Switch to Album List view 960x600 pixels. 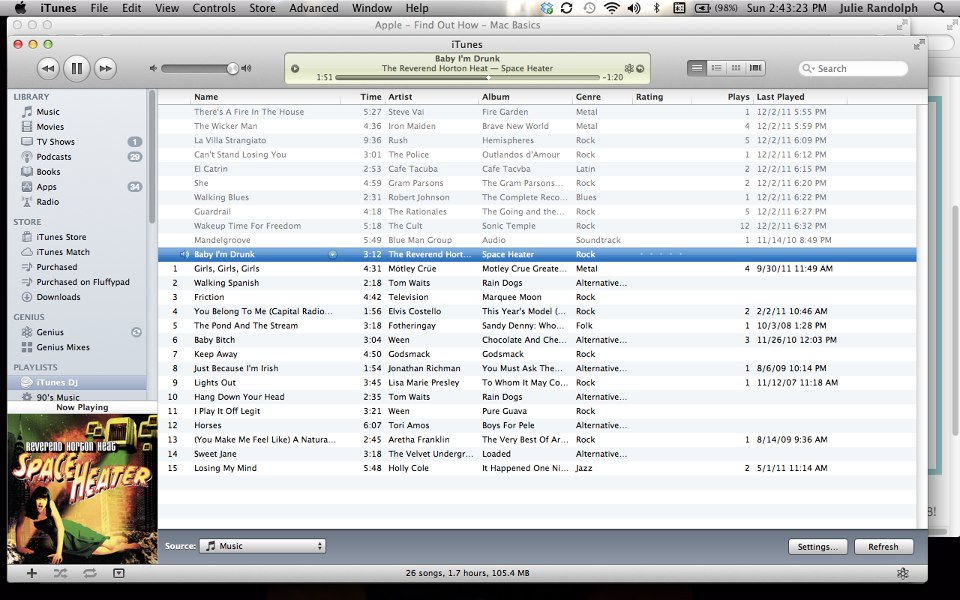[716, 68]
